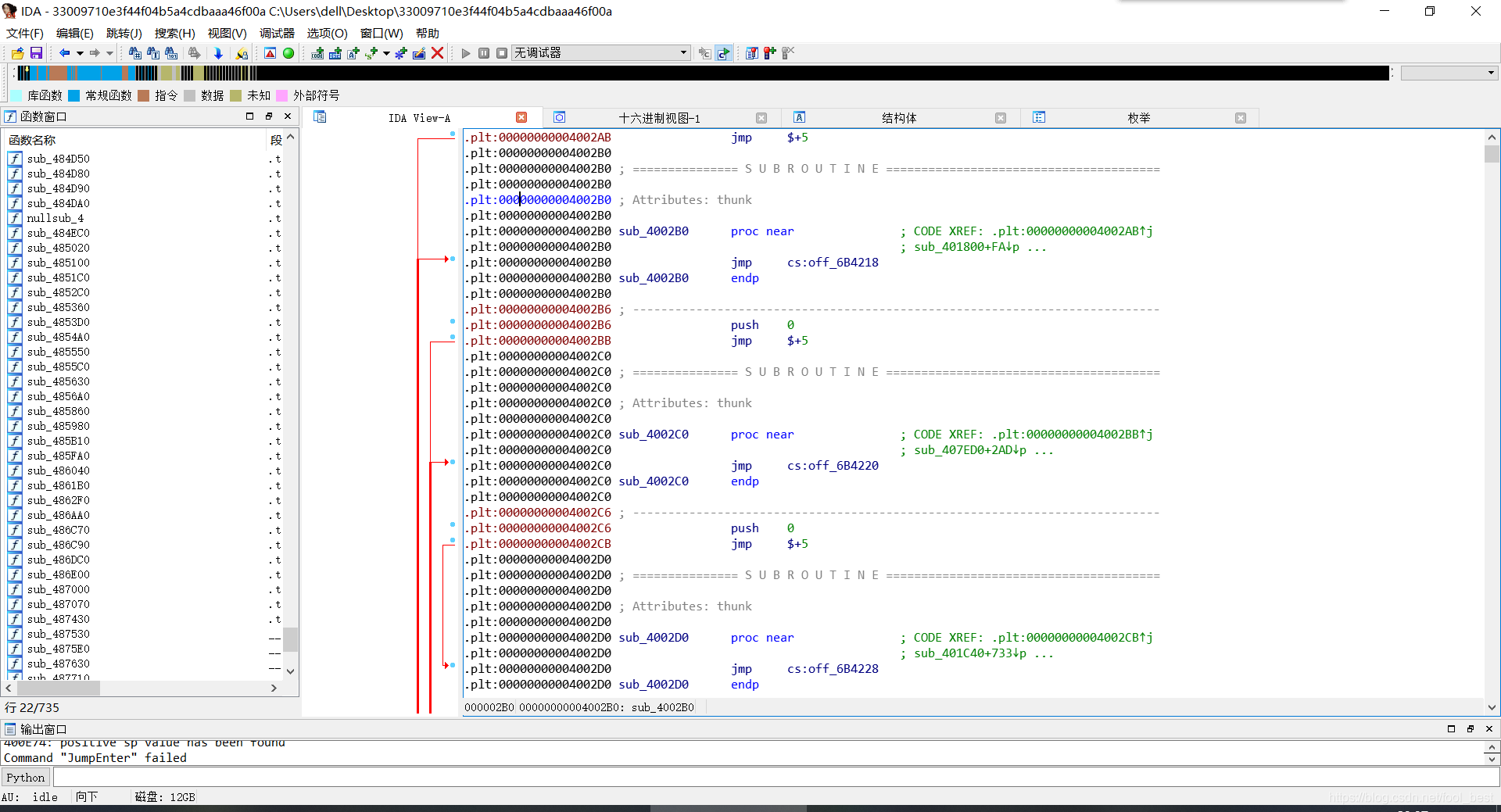Close the 结构体 tab
The image size is (1501, 812).
point(1001,118)
